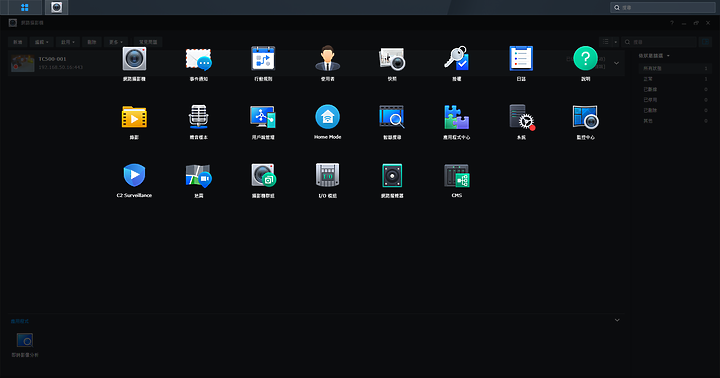Open the client management monitor icon
The width and height of the screenshot is (720, 378).
tap(263, 117)
